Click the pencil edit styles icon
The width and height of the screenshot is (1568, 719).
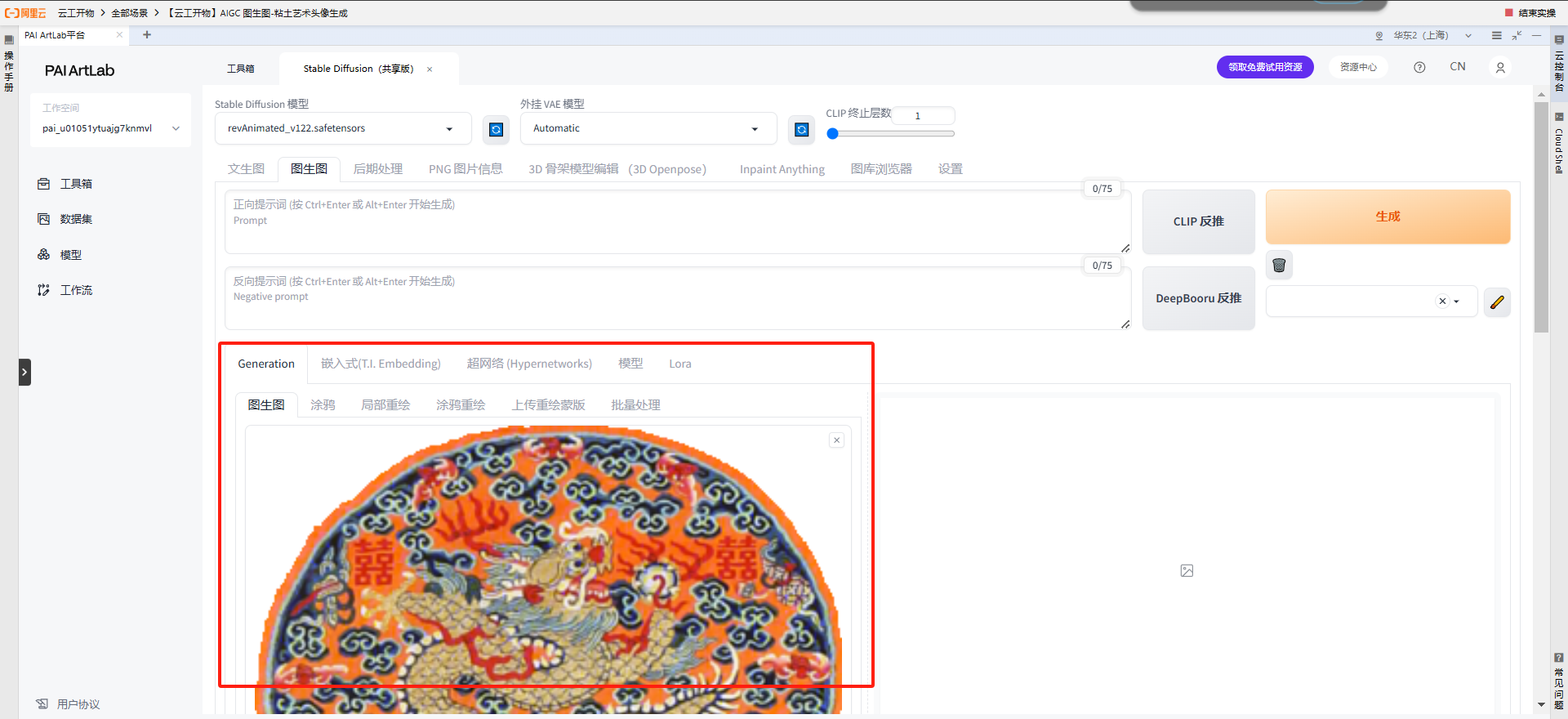point(1497,302)
